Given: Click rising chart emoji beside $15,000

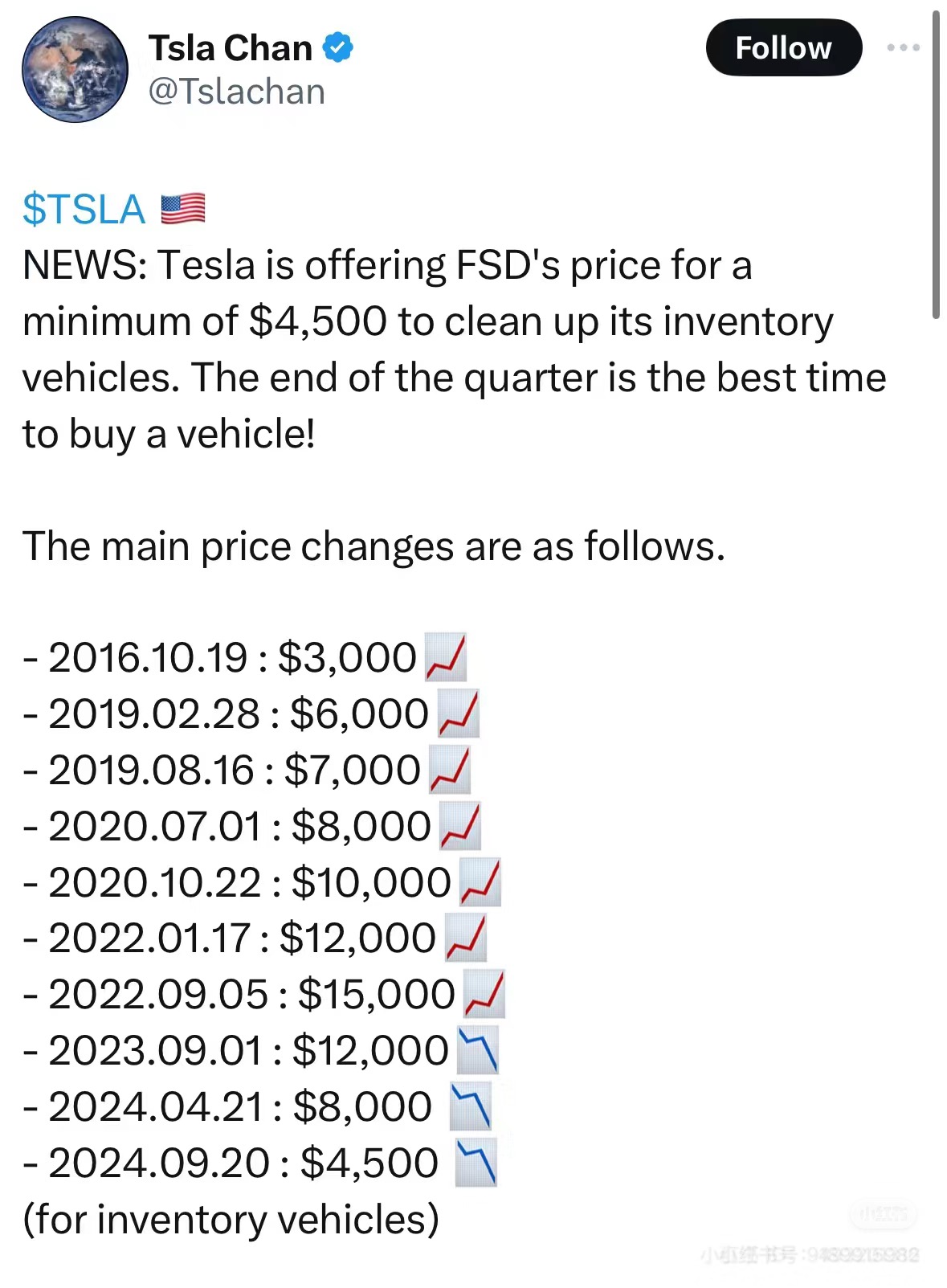Looking at the screenshot, I should tap(484, 994).
